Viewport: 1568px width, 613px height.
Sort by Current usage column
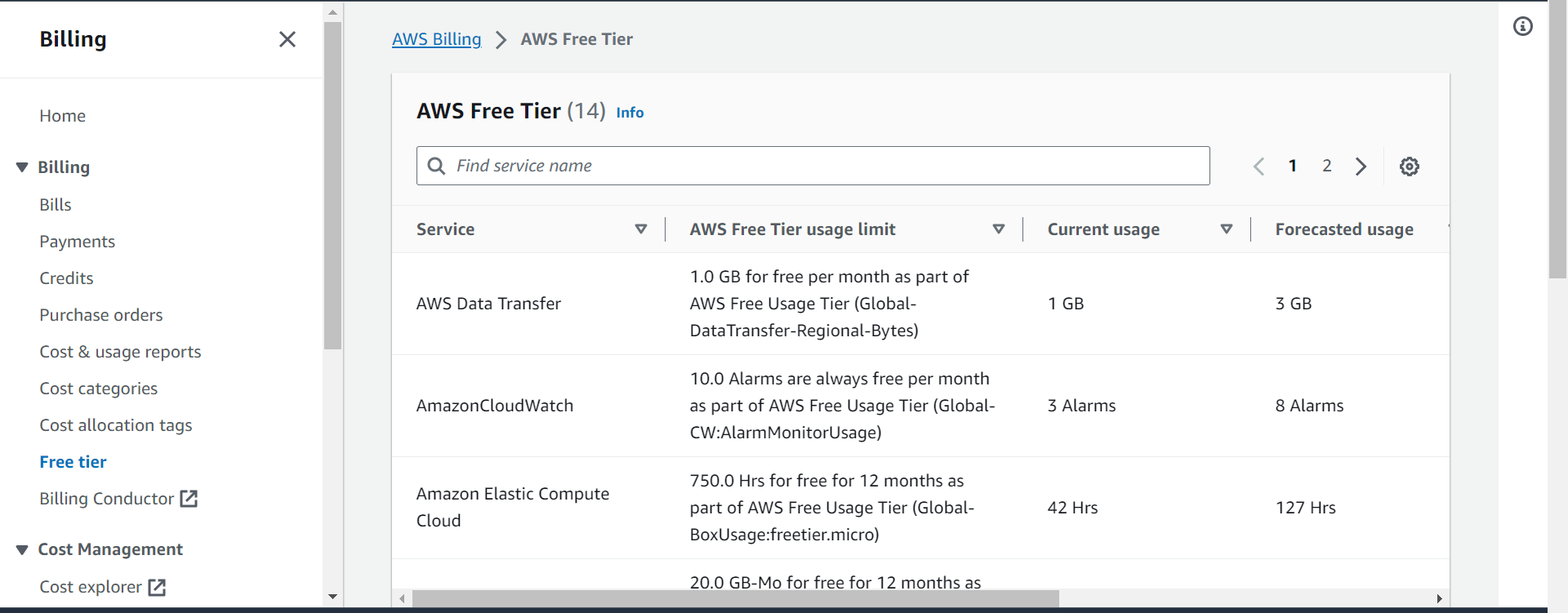click(1227, 229)
